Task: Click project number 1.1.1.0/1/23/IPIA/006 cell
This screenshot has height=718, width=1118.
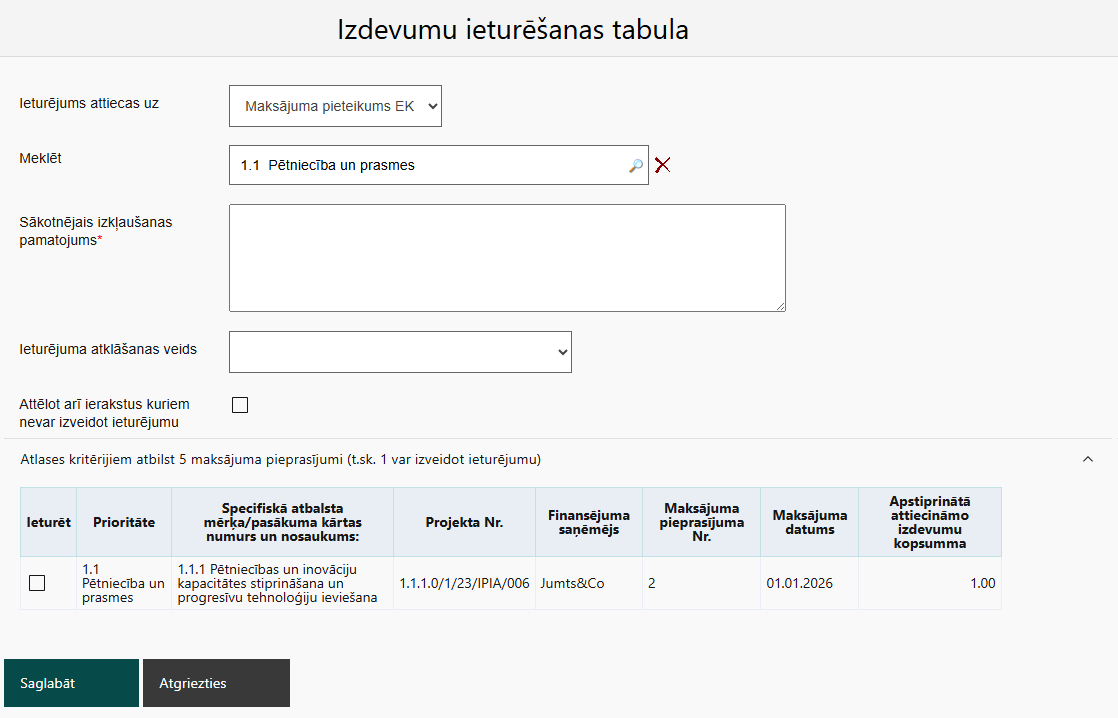Action: tap(464, 583)
